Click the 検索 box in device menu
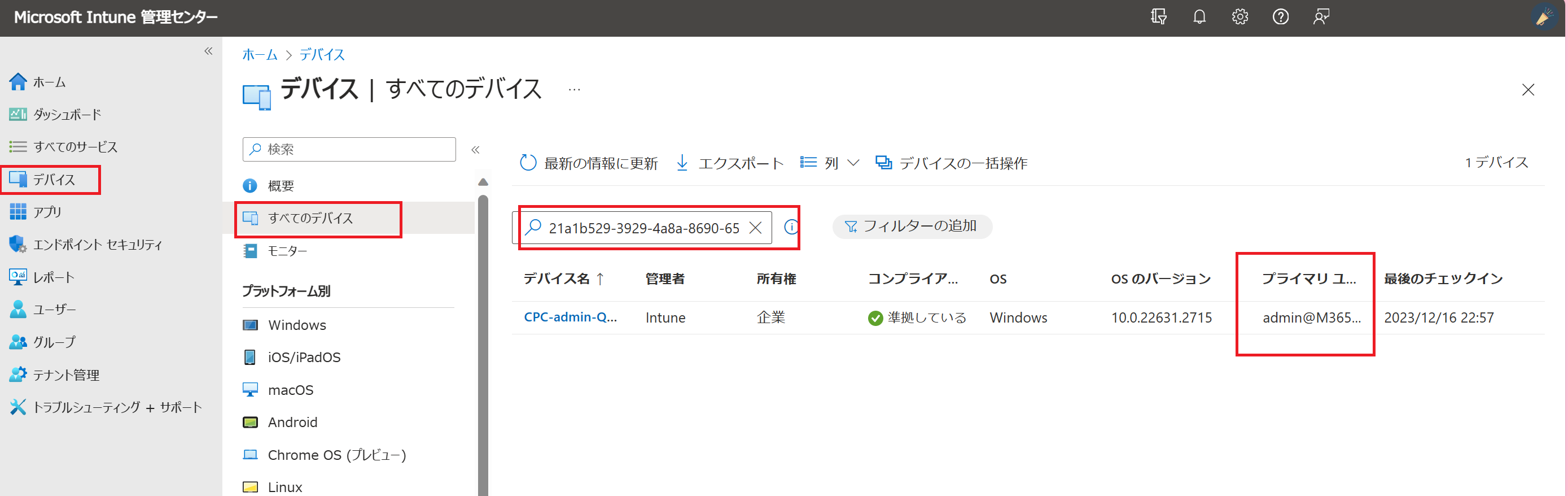The width and height of the screenshot is (1568, 496). tap(349, 149)
